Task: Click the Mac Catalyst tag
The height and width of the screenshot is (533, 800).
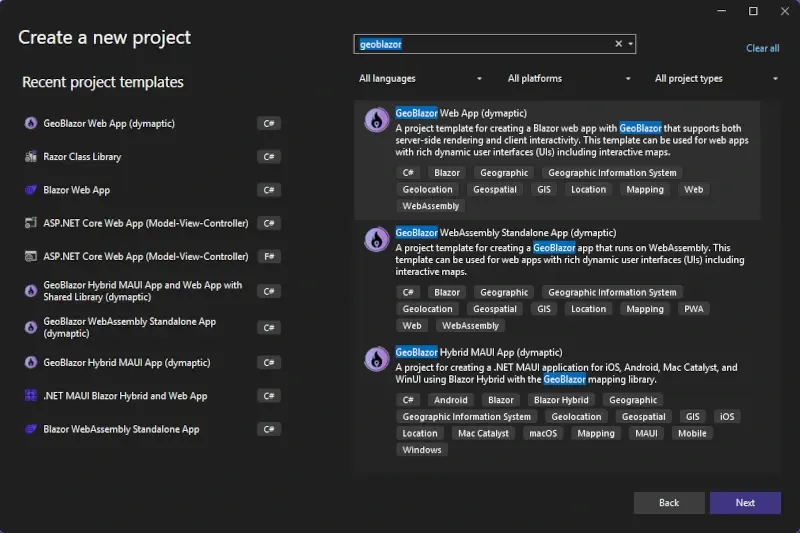Action: click(x=483, y=434)
